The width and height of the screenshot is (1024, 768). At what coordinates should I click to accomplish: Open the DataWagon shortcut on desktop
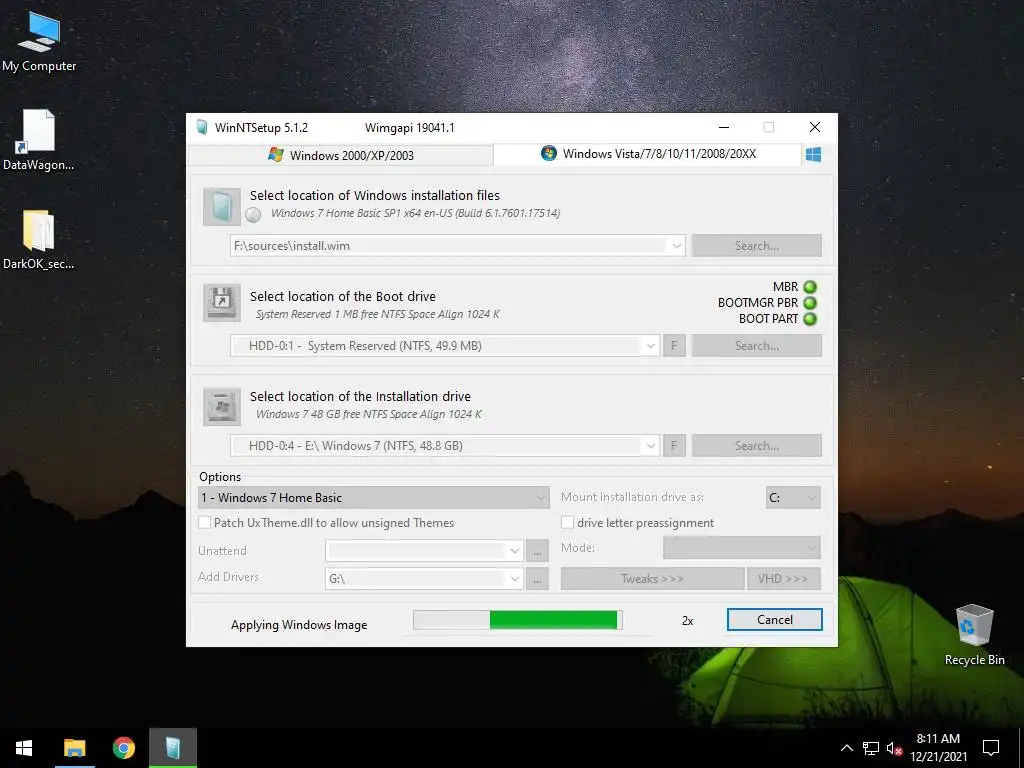tap(38, 140)
